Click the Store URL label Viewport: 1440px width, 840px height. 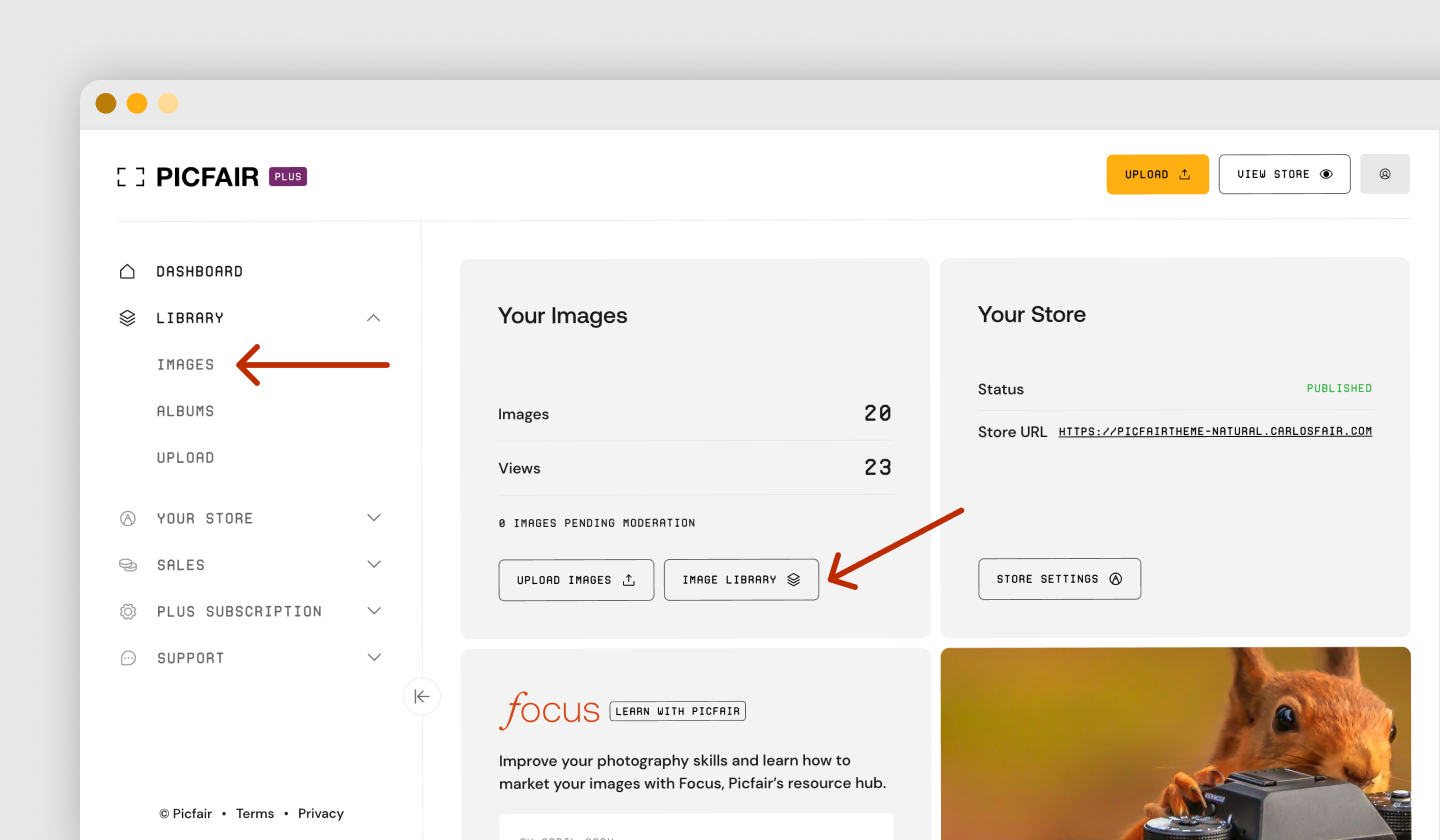click(1012, 432)
